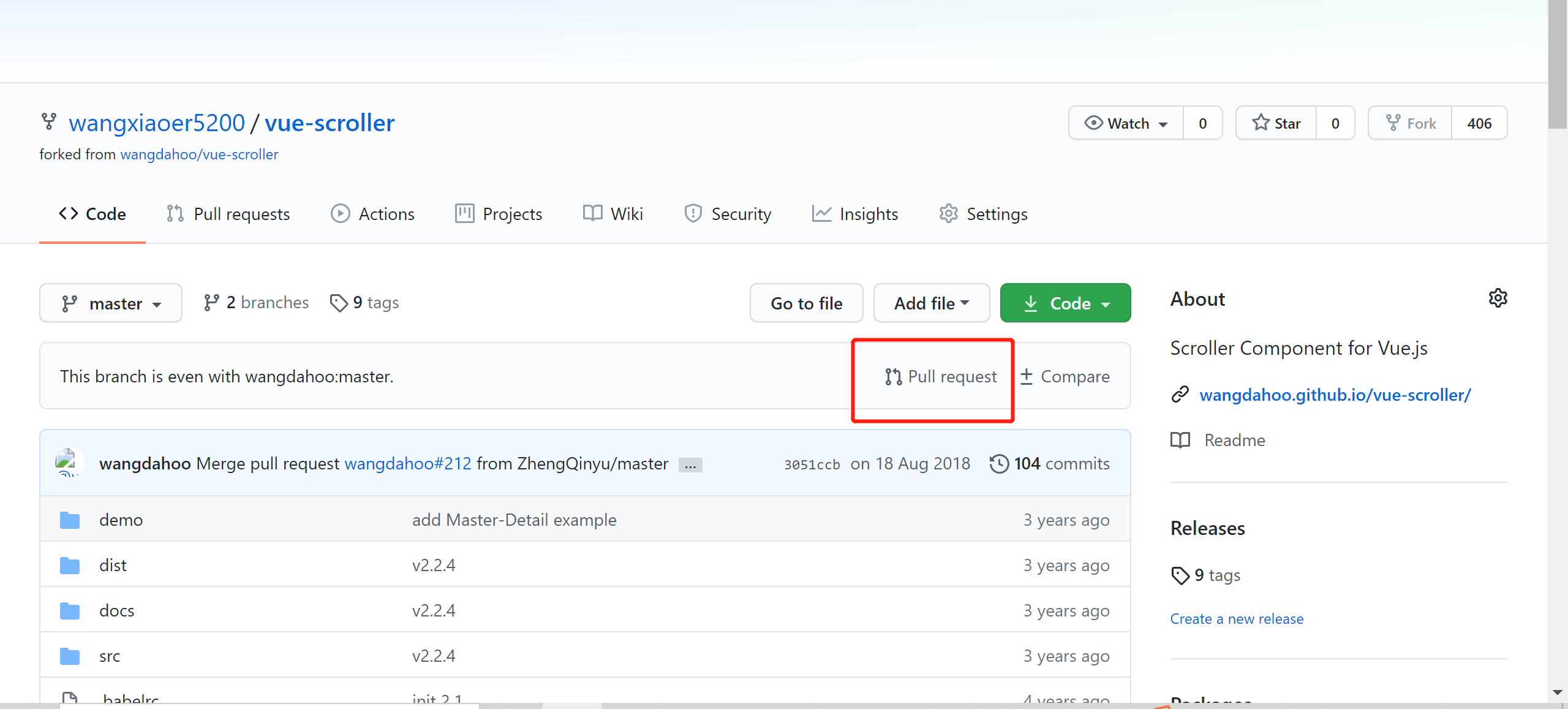Open 9 tags under Releases
The image size is (1568, 709).
[1206, 575]
